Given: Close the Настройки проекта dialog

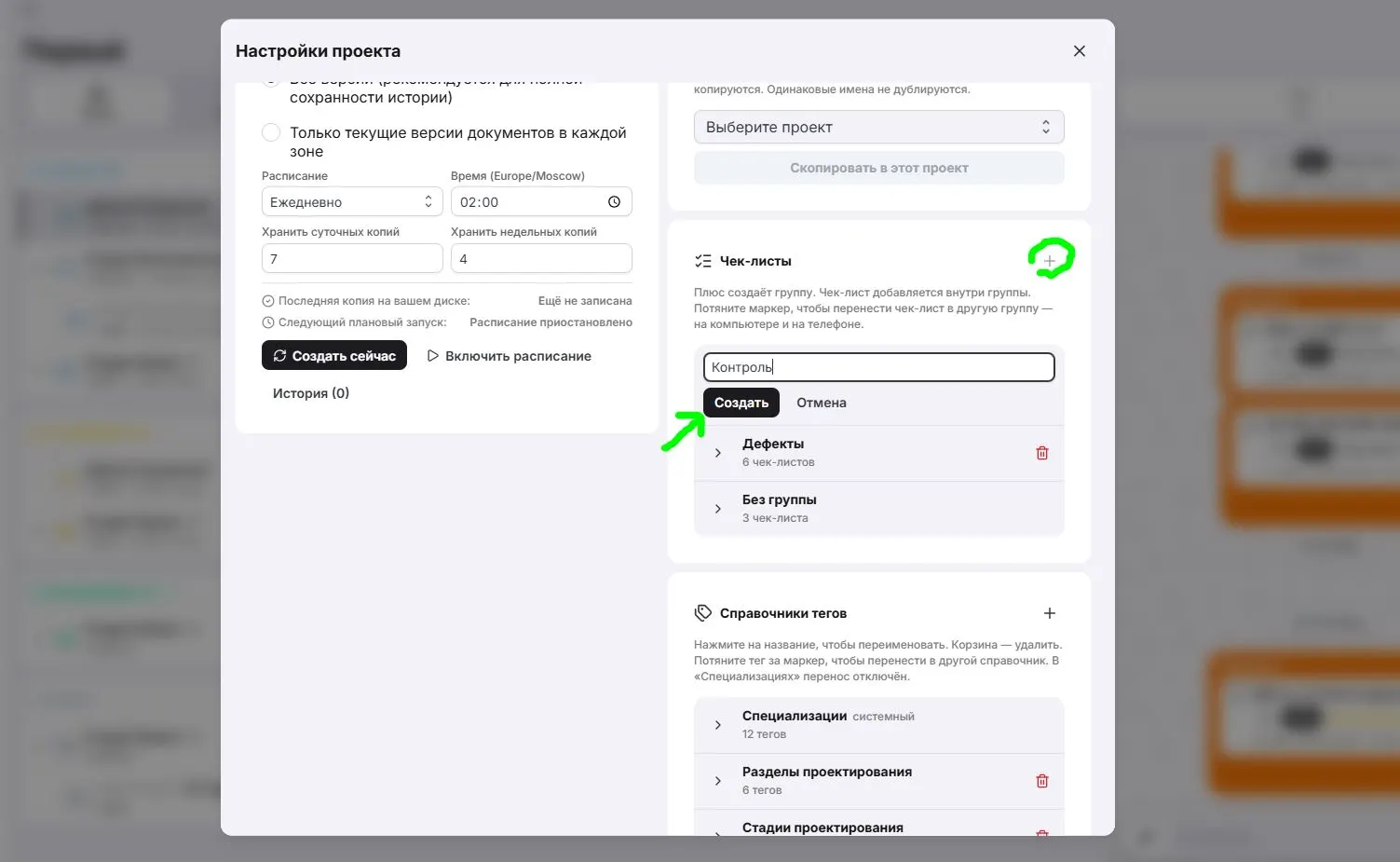Looking at the screenshot, I should pos(1080,51).
